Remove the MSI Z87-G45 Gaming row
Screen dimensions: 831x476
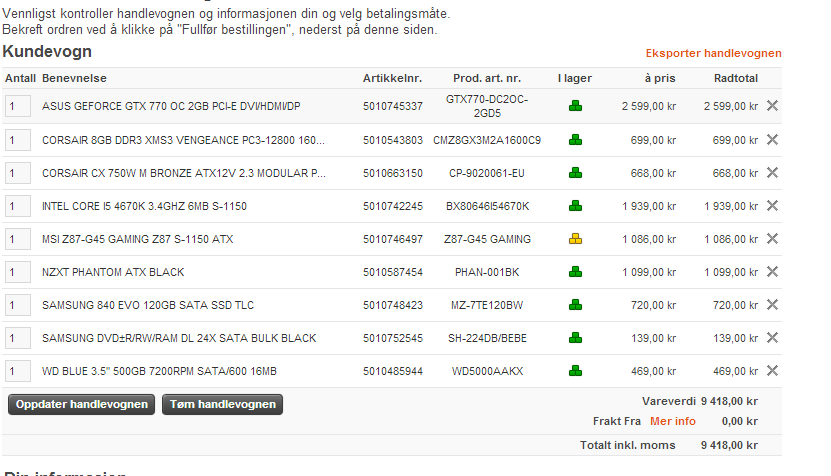click(772, 239)
